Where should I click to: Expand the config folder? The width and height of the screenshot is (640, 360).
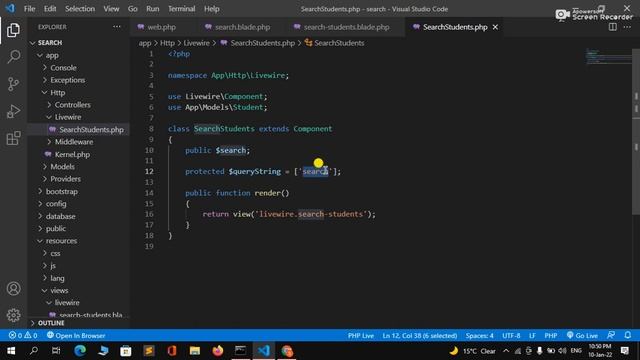tap(56, 204)
